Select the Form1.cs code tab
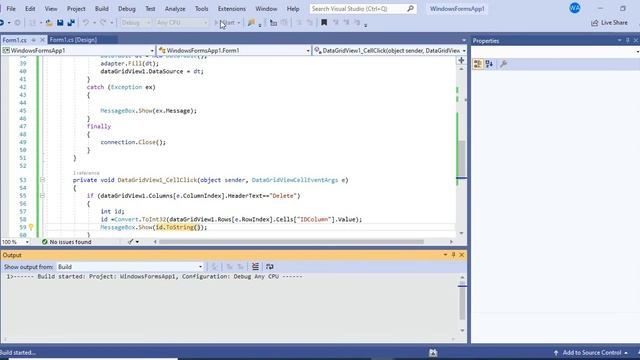 (x=15, y=40)
